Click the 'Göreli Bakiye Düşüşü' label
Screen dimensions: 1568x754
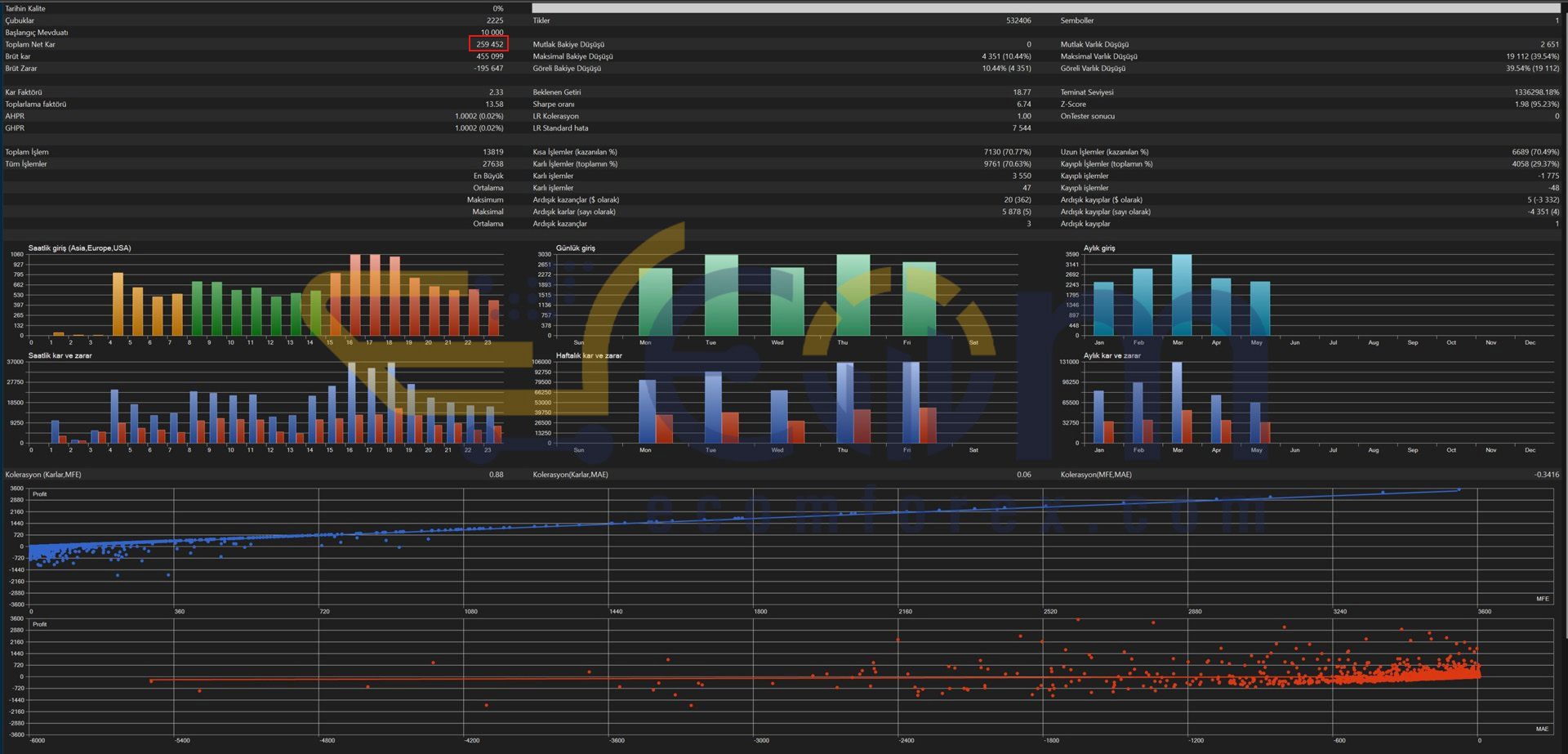pos(567,69)
